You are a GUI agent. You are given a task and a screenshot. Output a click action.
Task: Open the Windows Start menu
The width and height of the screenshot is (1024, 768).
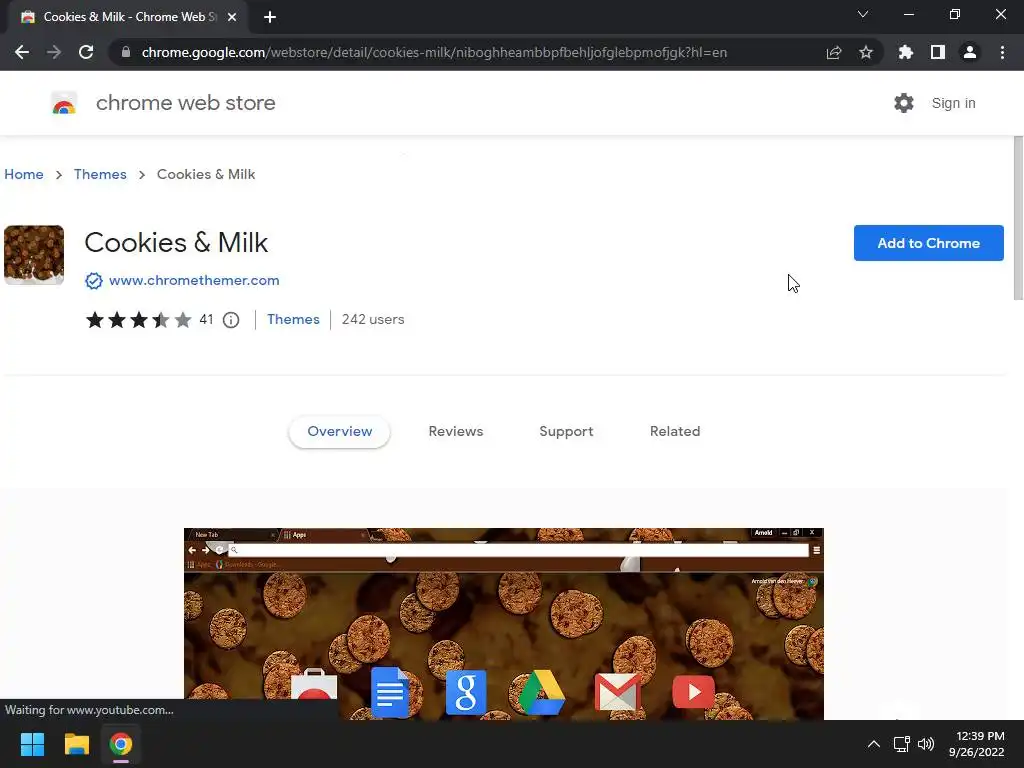pos(32,744)
